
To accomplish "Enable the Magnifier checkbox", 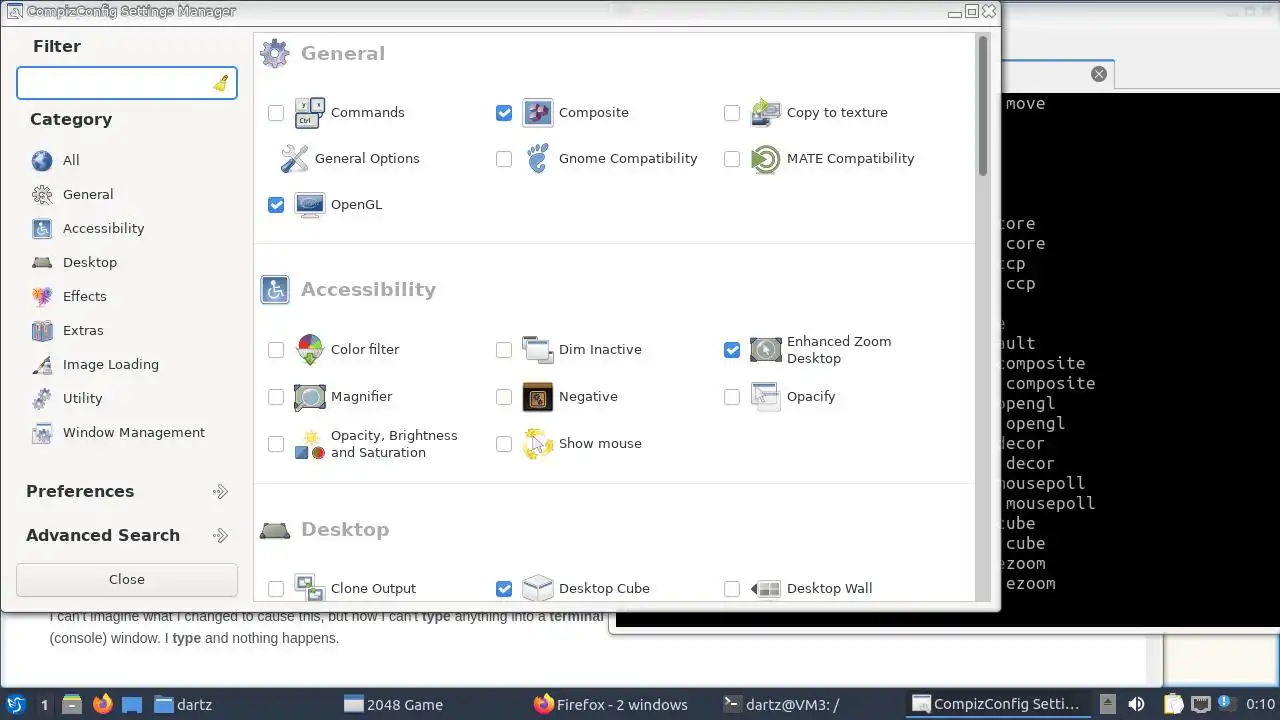I will [x=276, y=397].
